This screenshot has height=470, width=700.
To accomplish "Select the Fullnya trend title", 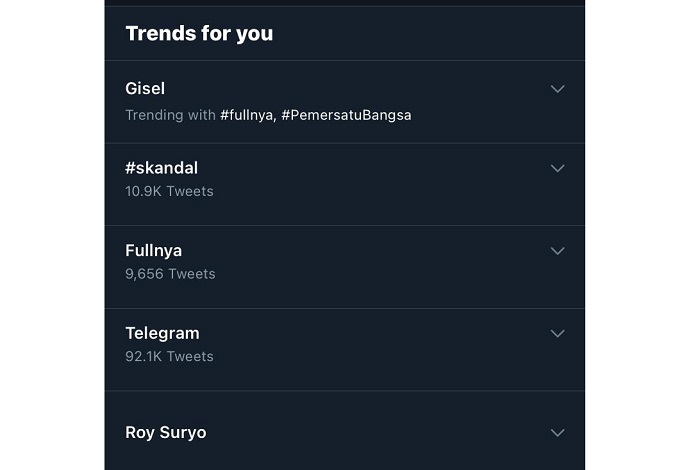I will coord(153,250).
